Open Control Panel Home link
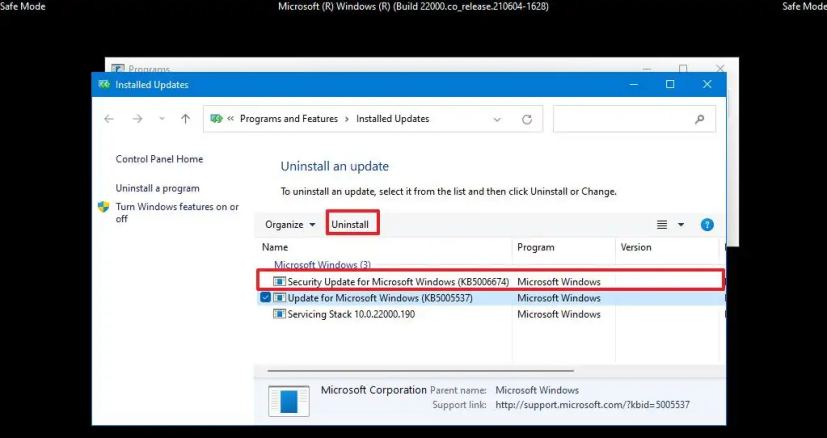This screenshot has height=438, width=827. pyautogui.click(x=159, y=159)
